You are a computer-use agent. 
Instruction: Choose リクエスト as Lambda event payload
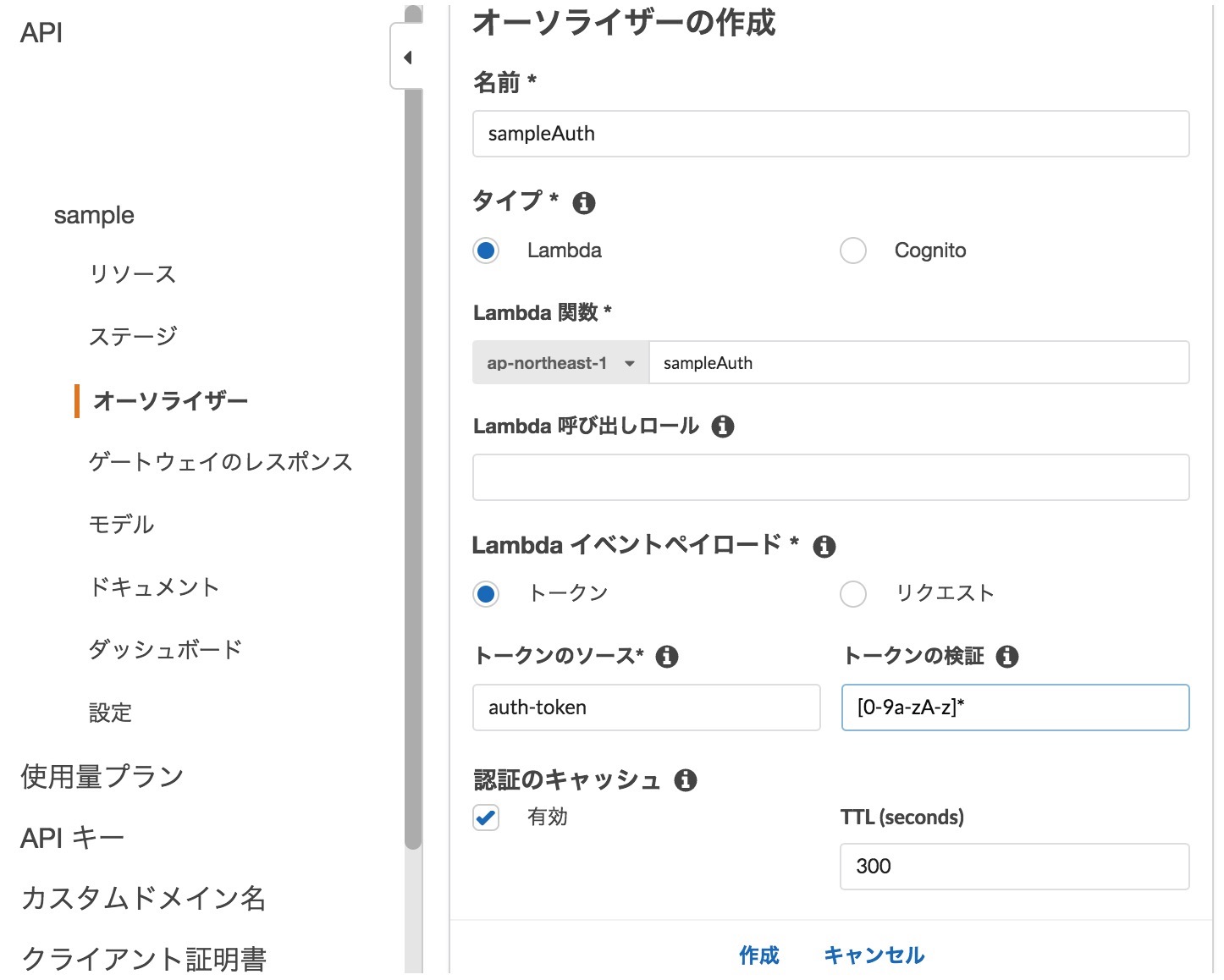[852, 594]
